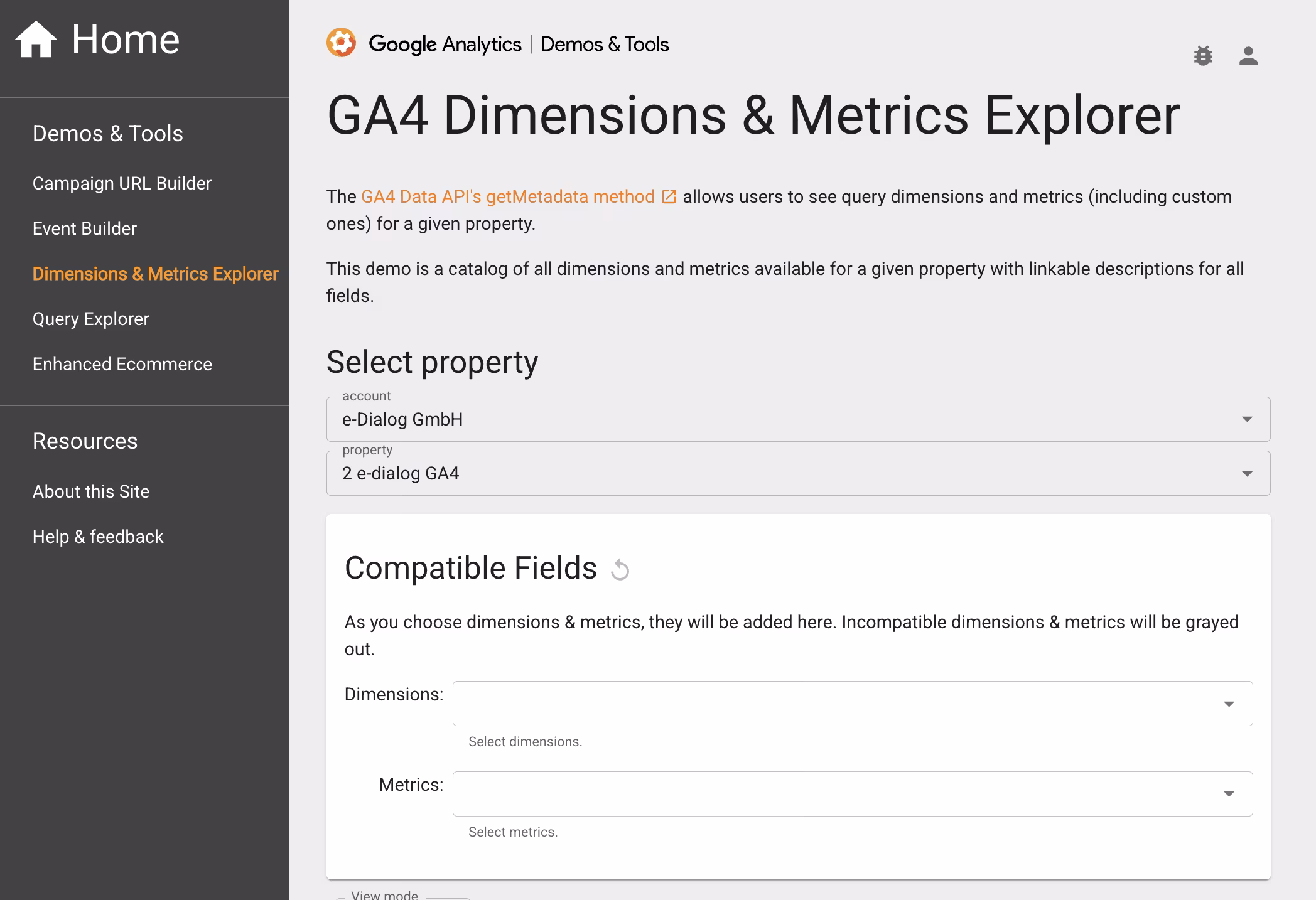Follow GA4 Data API's getMetadata method link
Image resolution: width=1316 pixels, height=900 pixels.
(x=508, y=197)
